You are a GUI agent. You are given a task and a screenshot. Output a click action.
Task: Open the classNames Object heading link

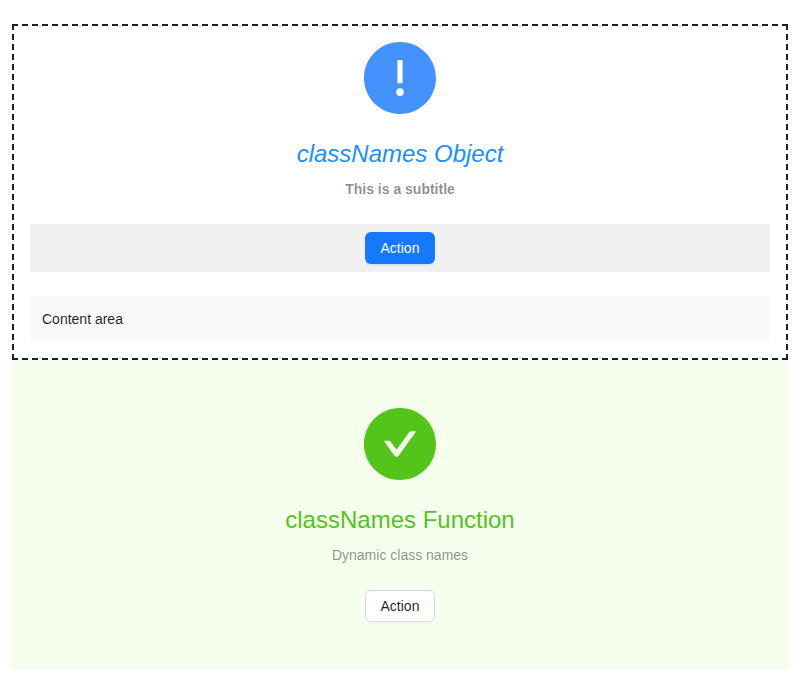(x=400, y=154)
